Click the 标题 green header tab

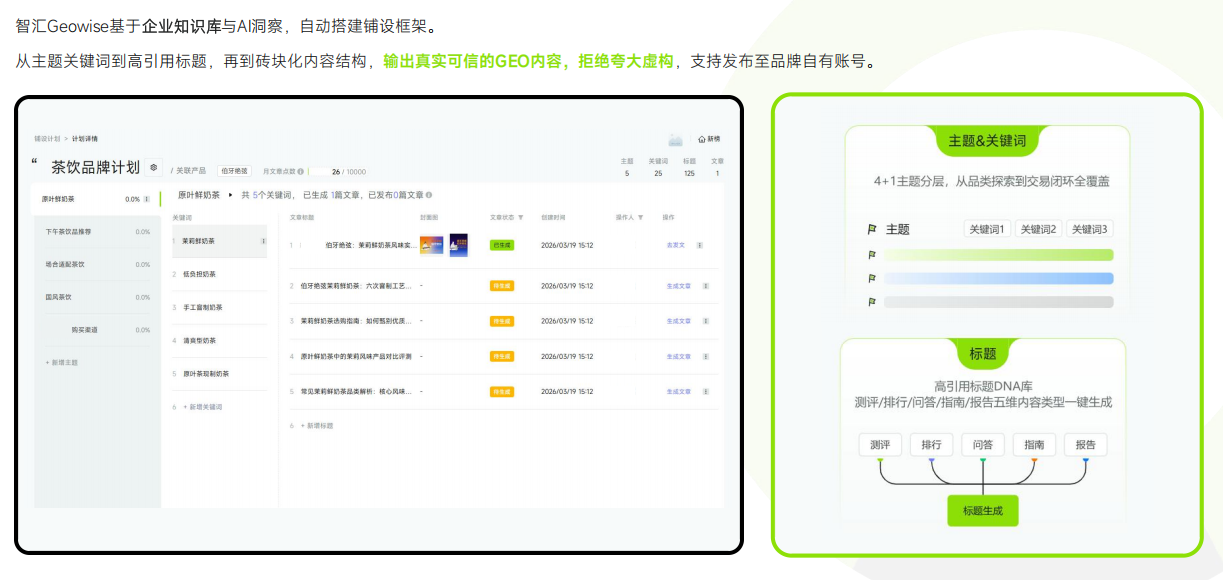(x=983, y=354)
